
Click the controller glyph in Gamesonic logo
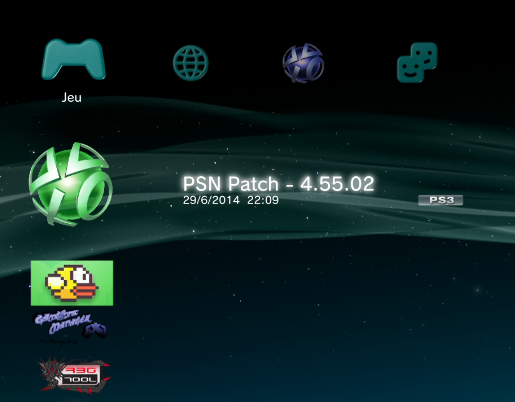pyautogui.click(x=96, y=330)
